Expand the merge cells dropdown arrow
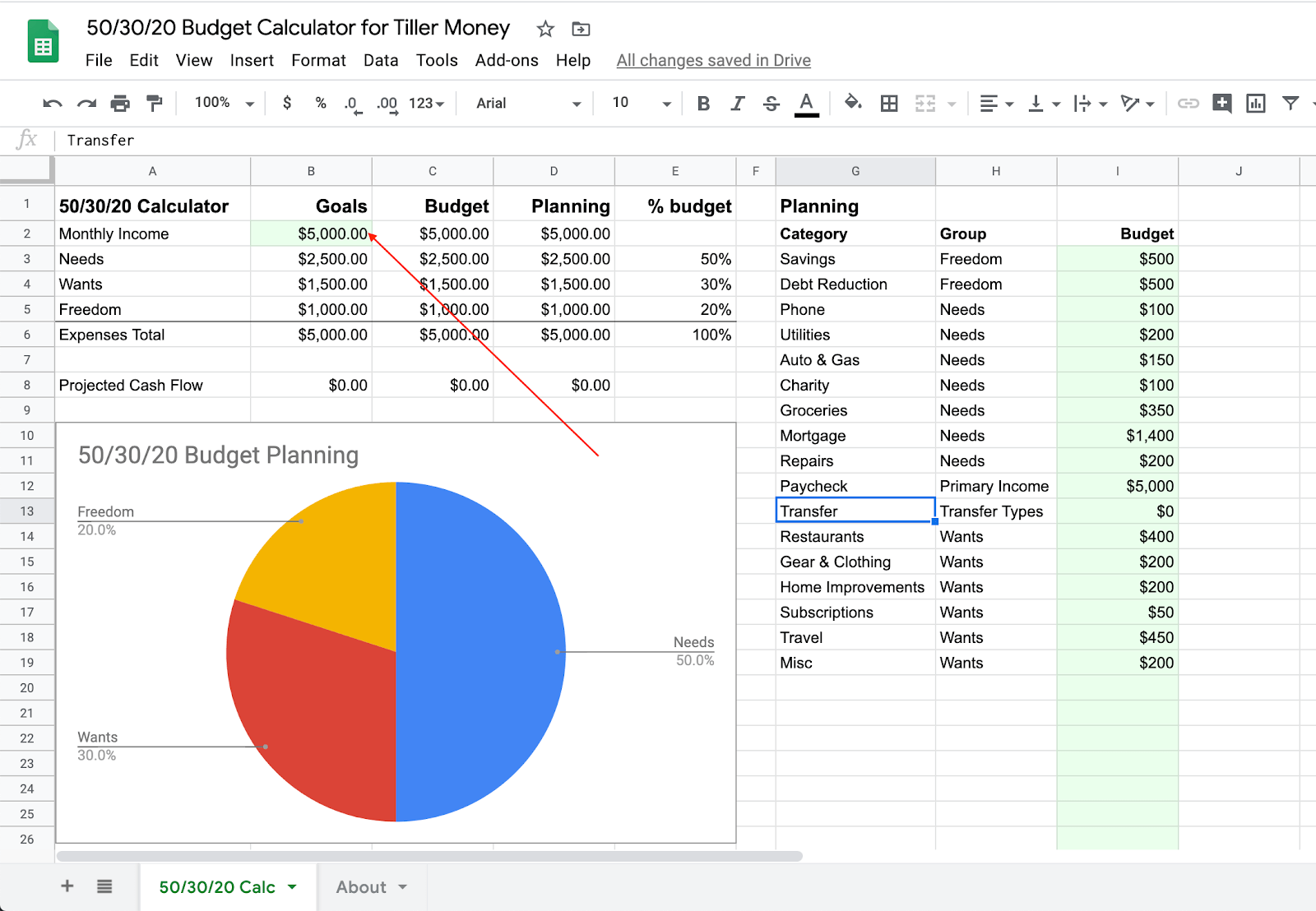The width and height of the screenshot is (1316, 911). [x=952, y=104]
